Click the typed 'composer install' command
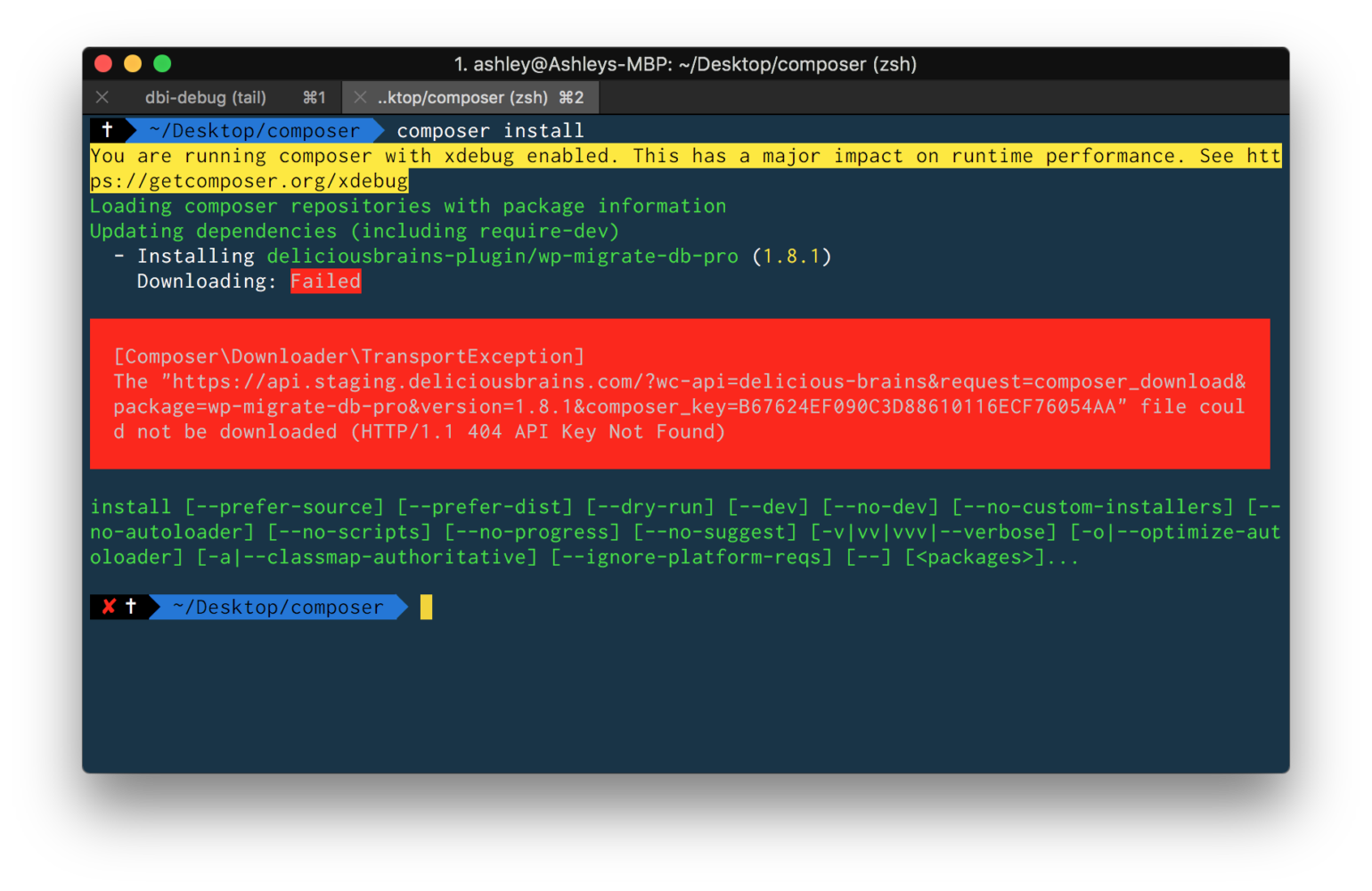Image resolution: width=1372 pixels, height=891 pixels. pyautogui.click(x=490, y=131)
